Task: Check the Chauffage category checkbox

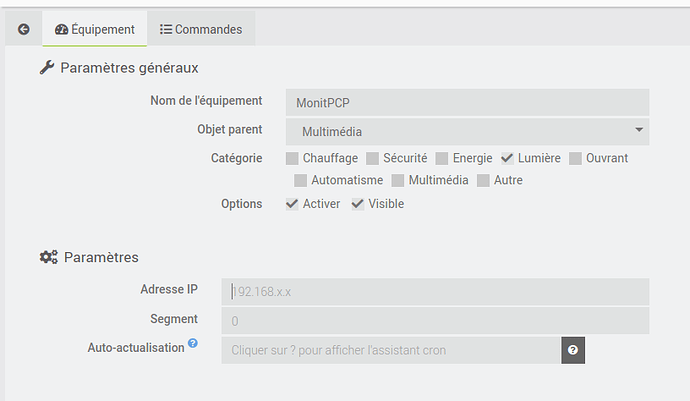Action: (x=292, y=158)
